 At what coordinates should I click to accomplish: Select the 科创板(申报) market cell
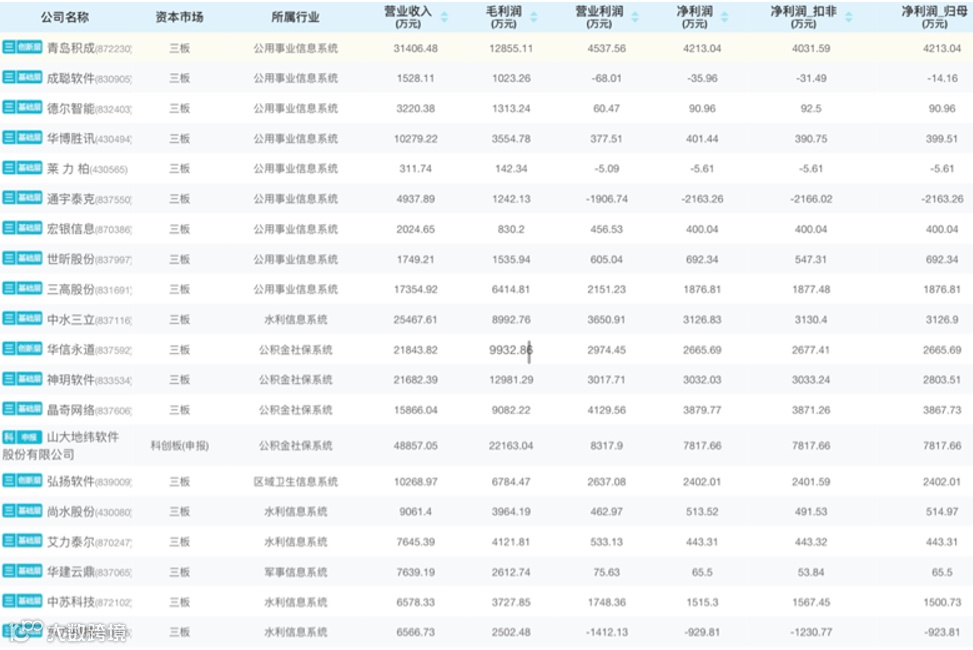pyautogui.click(x=179, y=446)
